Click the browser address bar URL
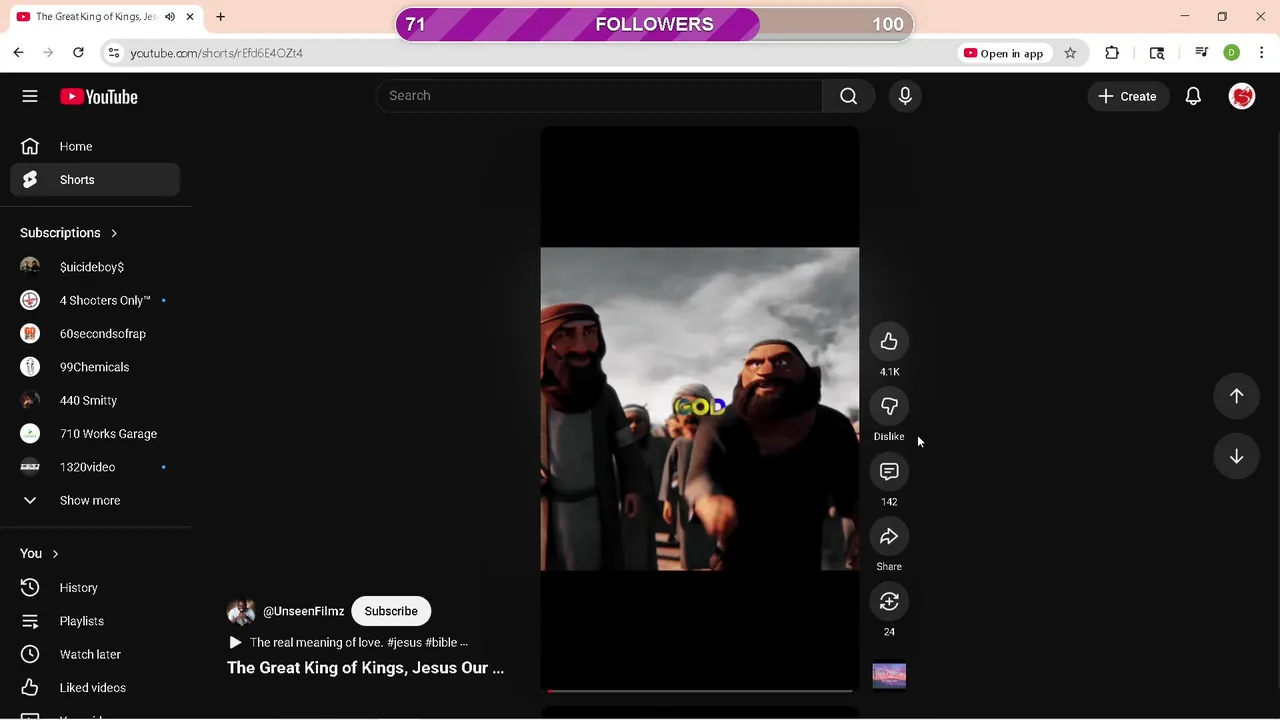The height and width of the screenshot is (720, 1280). 217,53
